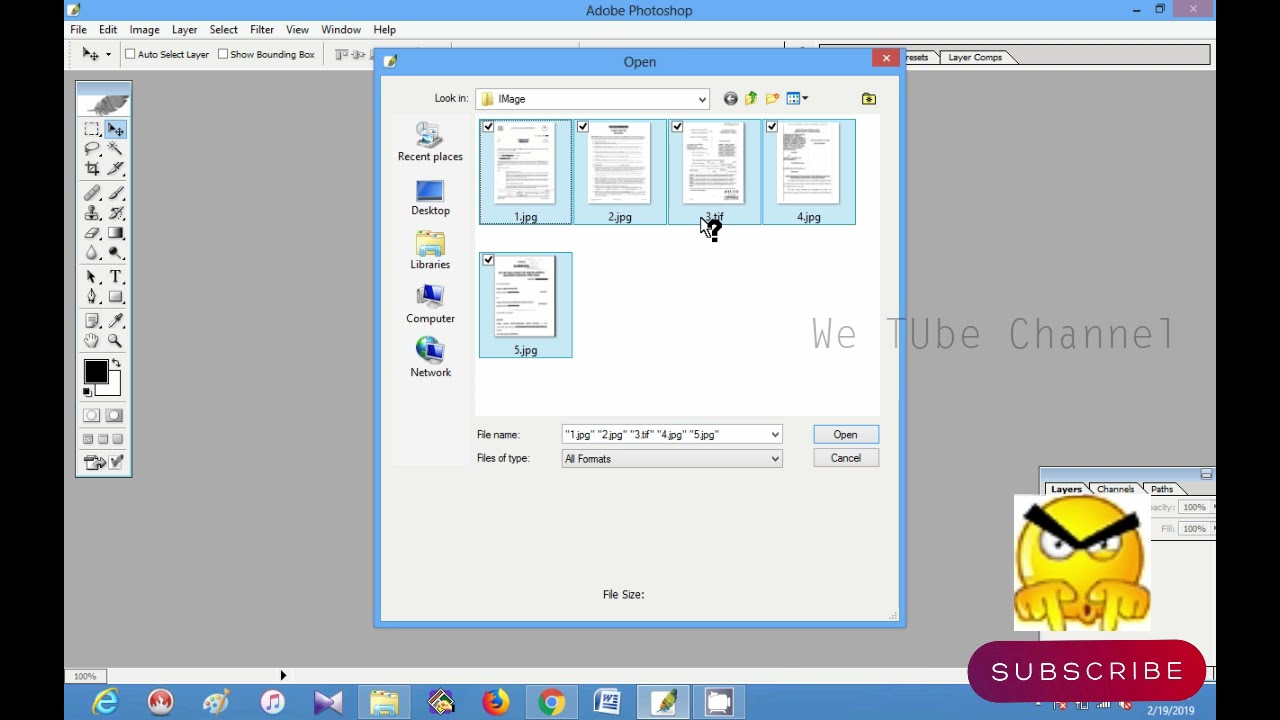This screenshot has height=720, width=1280.
Task: Select the History Brush tool
Action: coord(116,213)
